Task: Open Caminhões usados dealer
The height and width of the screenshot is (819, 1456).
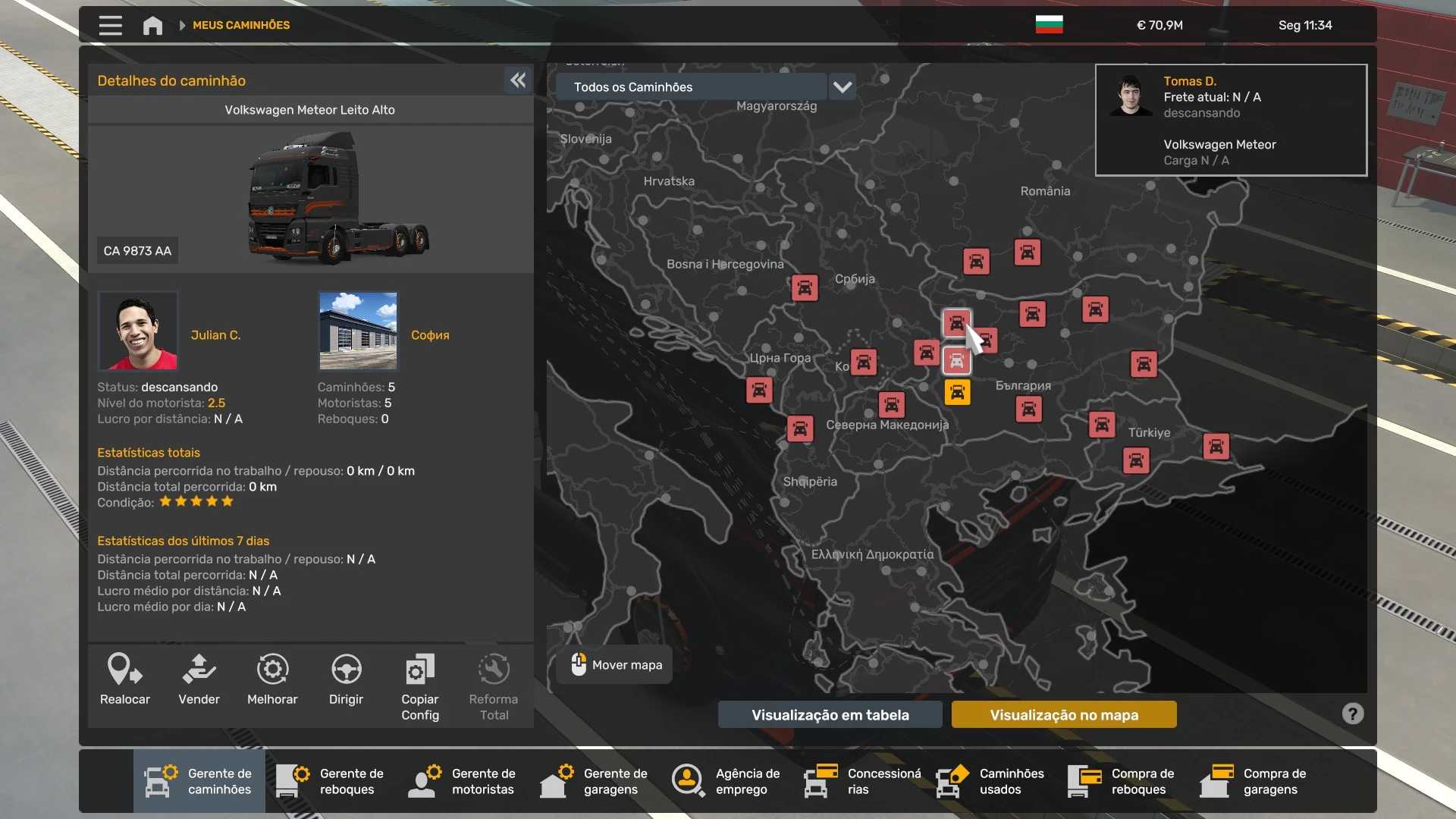Action: coord(990,781)
